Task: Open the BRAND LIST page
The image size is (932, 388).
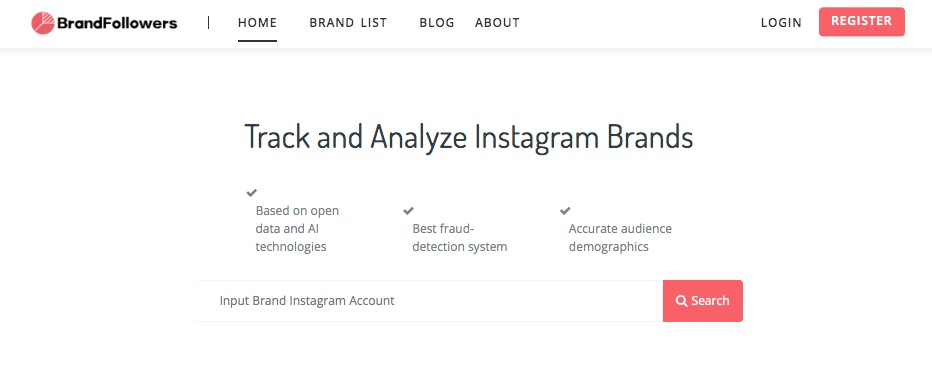Action: pos(348,23)
